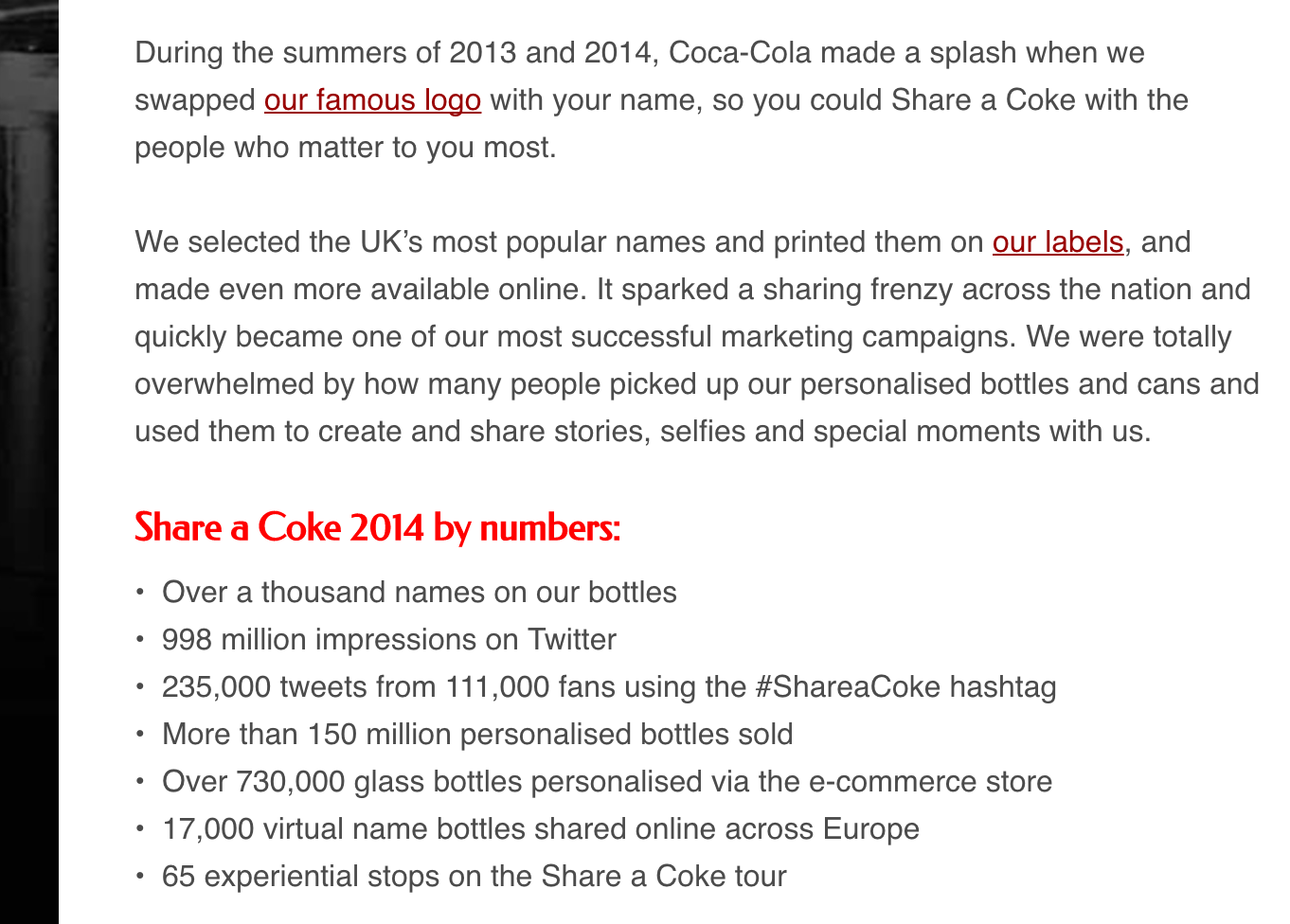Click the word "Europe" in the list
1290x924 pixels.
pyautogui.click(x=870, y=829)
